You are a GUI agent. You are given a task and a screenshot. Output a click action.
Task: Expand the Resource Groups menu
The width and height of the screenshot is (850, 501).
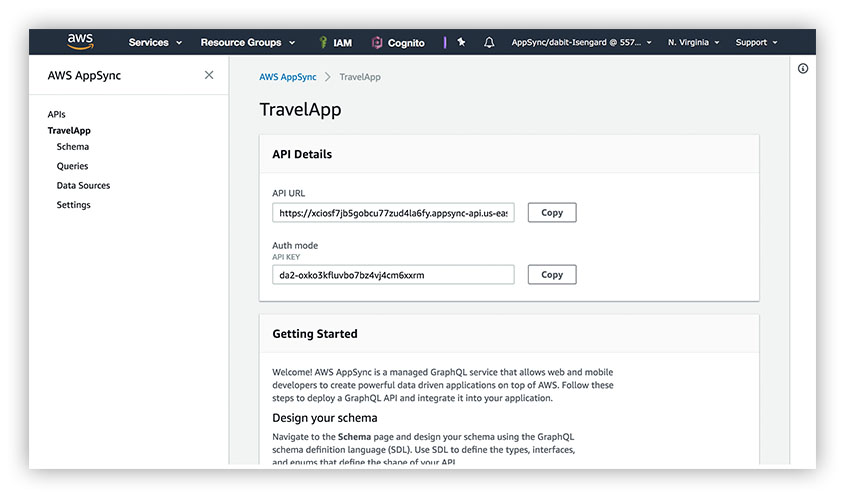(x=248, y=42)
